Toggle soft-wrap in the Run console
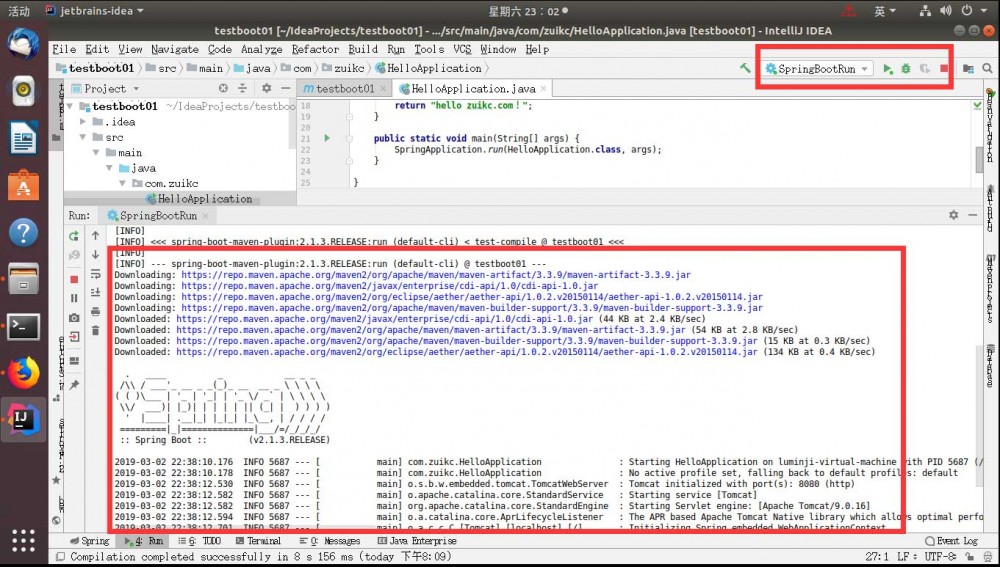 tap(95, 275)
